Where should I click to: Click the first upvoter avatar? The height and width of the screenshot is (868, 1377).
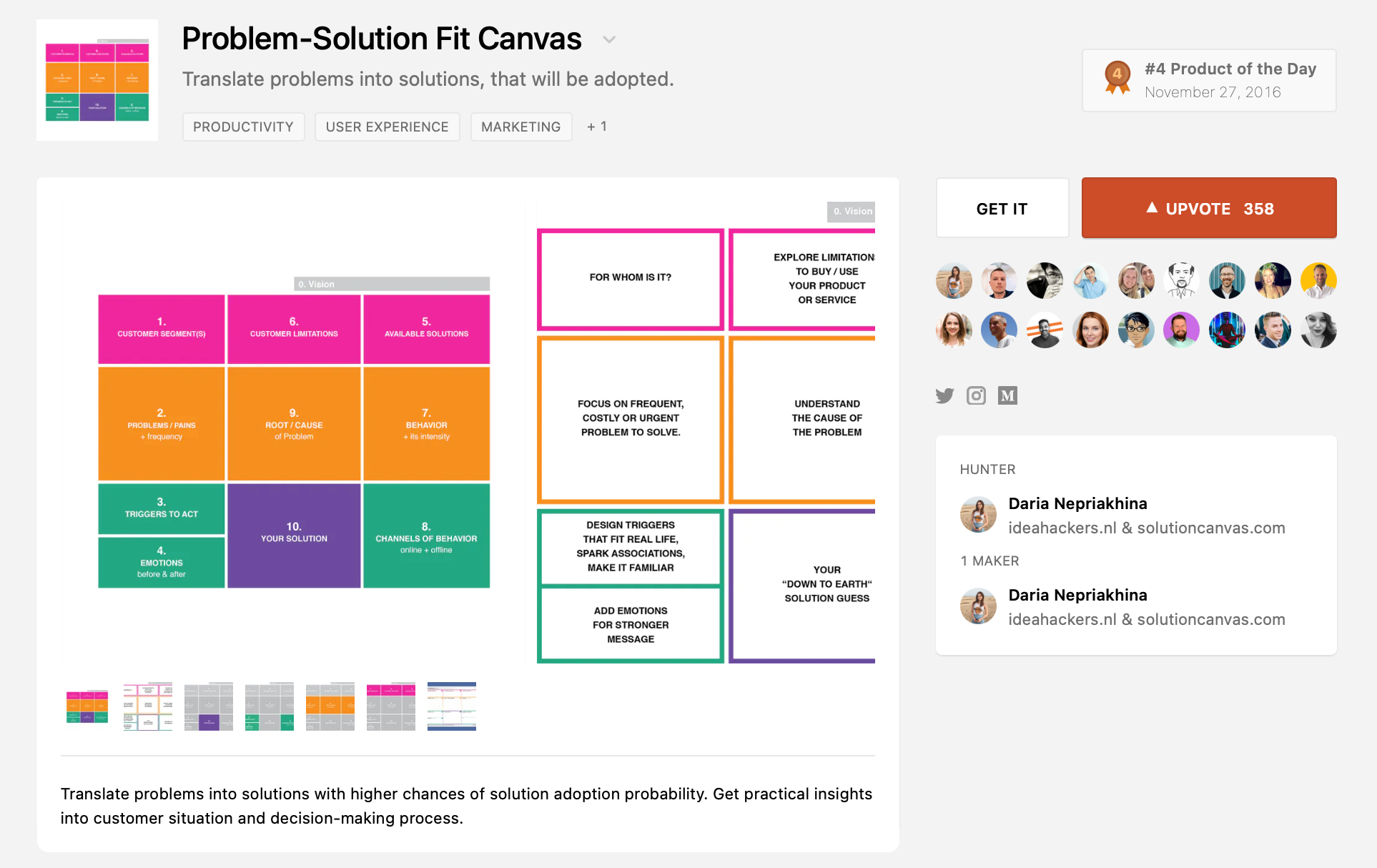954,280
